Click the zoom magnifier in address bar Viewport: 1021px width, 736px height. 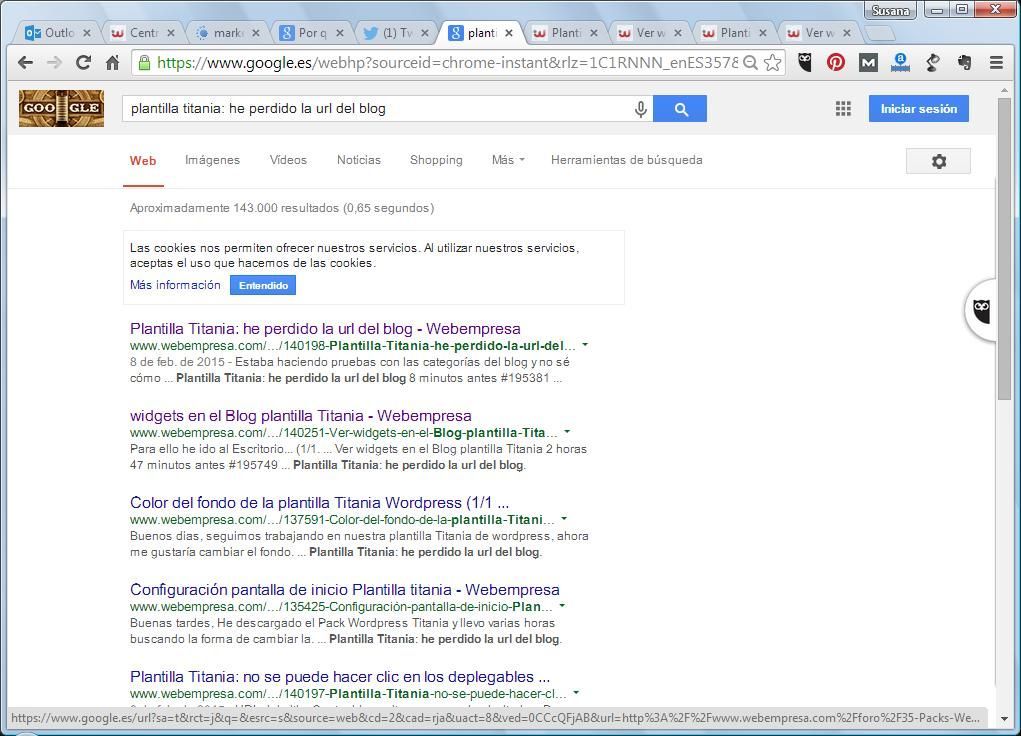click(751, 63)
